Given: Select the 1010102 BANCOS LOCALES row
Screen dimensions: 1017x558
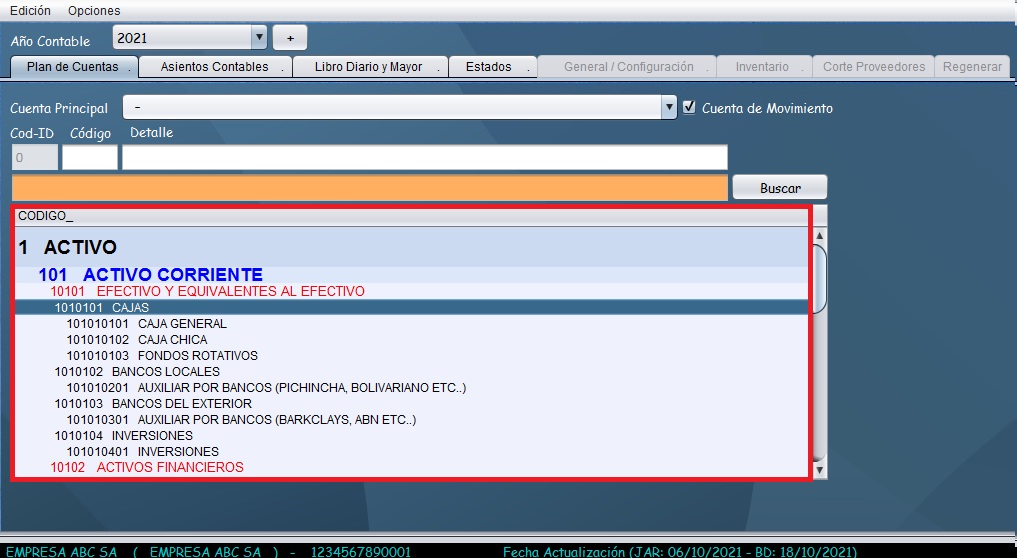Looking at the screenshot, I should pos(137,372).
